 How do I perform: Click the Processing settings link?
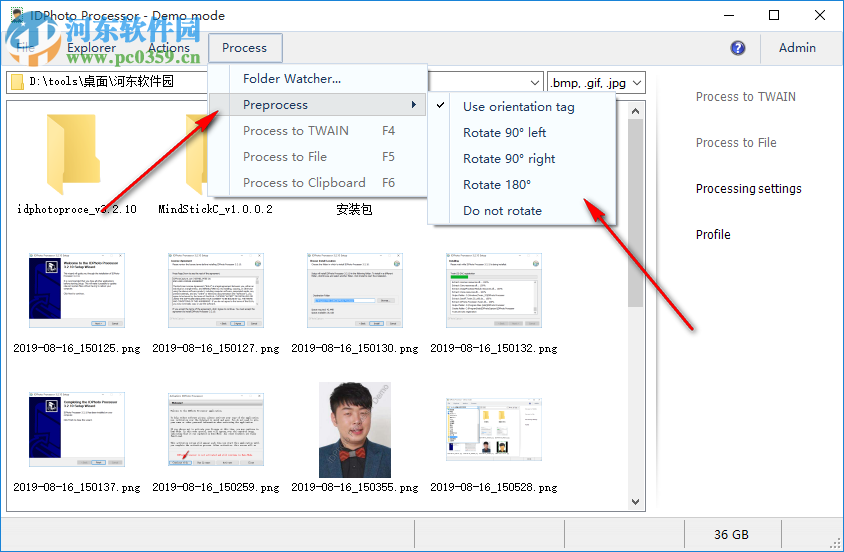point(748,189)
